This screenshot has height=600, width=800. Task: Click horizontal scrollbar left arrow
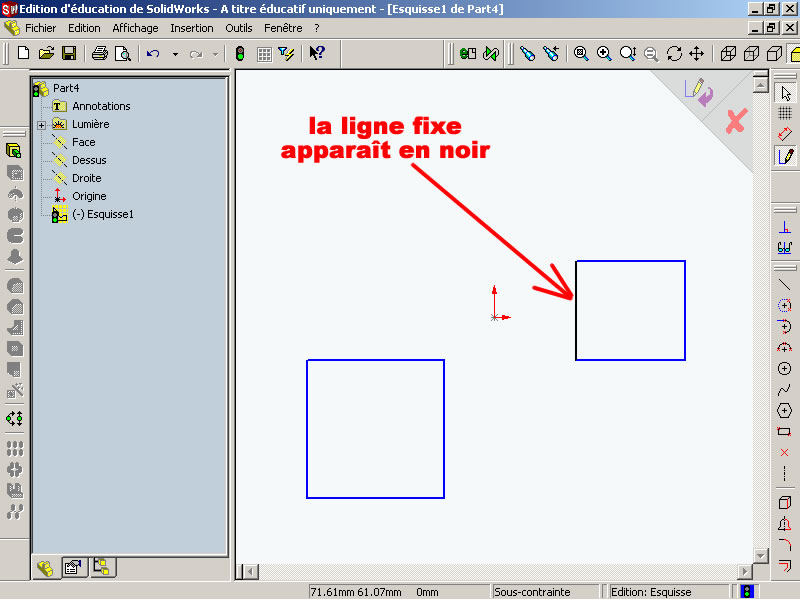point(250,571)
